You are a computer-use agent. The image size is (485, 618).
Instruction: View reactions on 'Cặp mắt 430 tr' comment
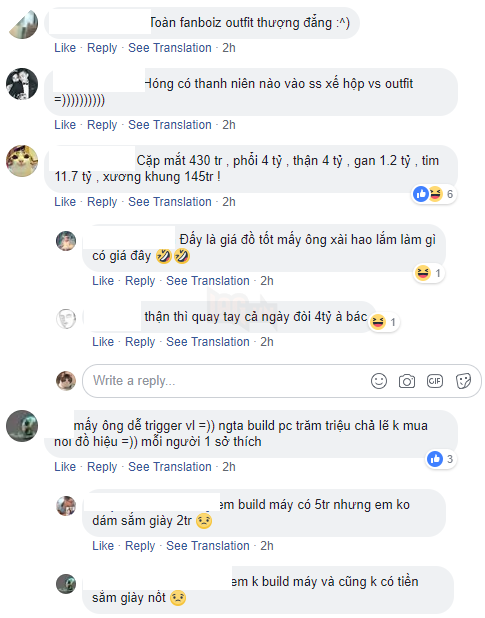pos(435,194)
